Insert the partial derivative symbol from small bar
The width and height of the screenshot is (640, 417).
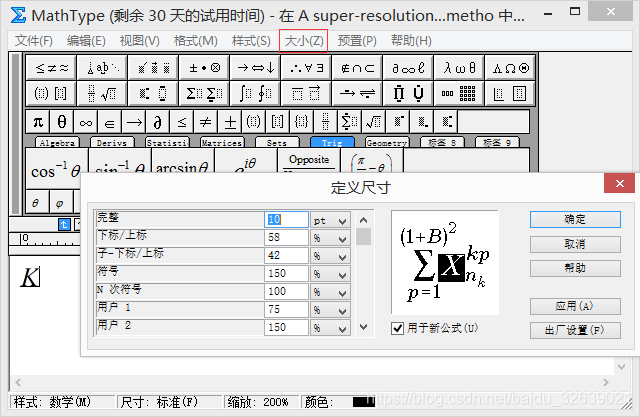[158, 122]
